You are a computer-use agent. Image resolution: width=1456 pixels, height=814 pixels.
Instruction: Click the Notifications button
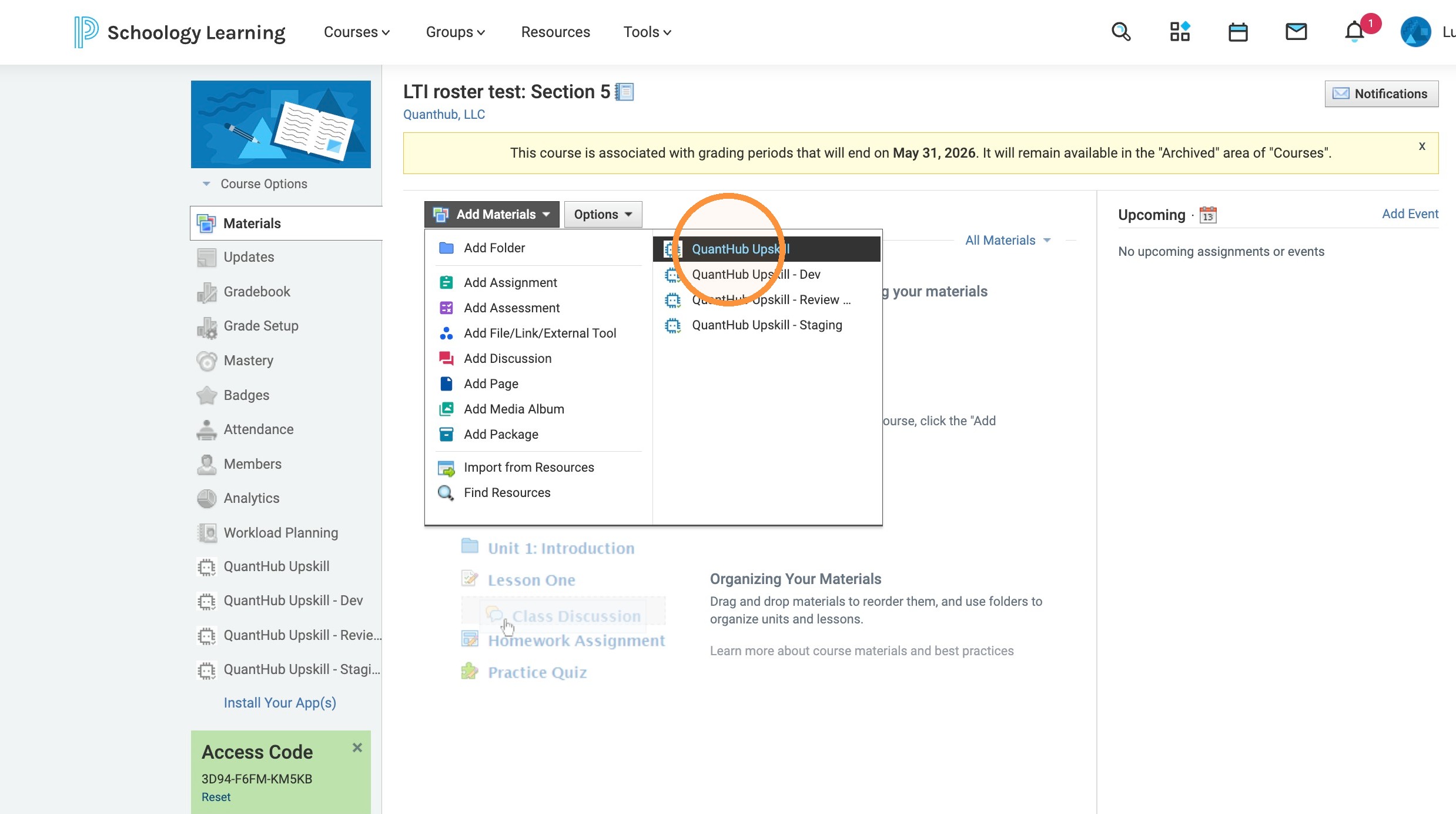[1381, 94]
